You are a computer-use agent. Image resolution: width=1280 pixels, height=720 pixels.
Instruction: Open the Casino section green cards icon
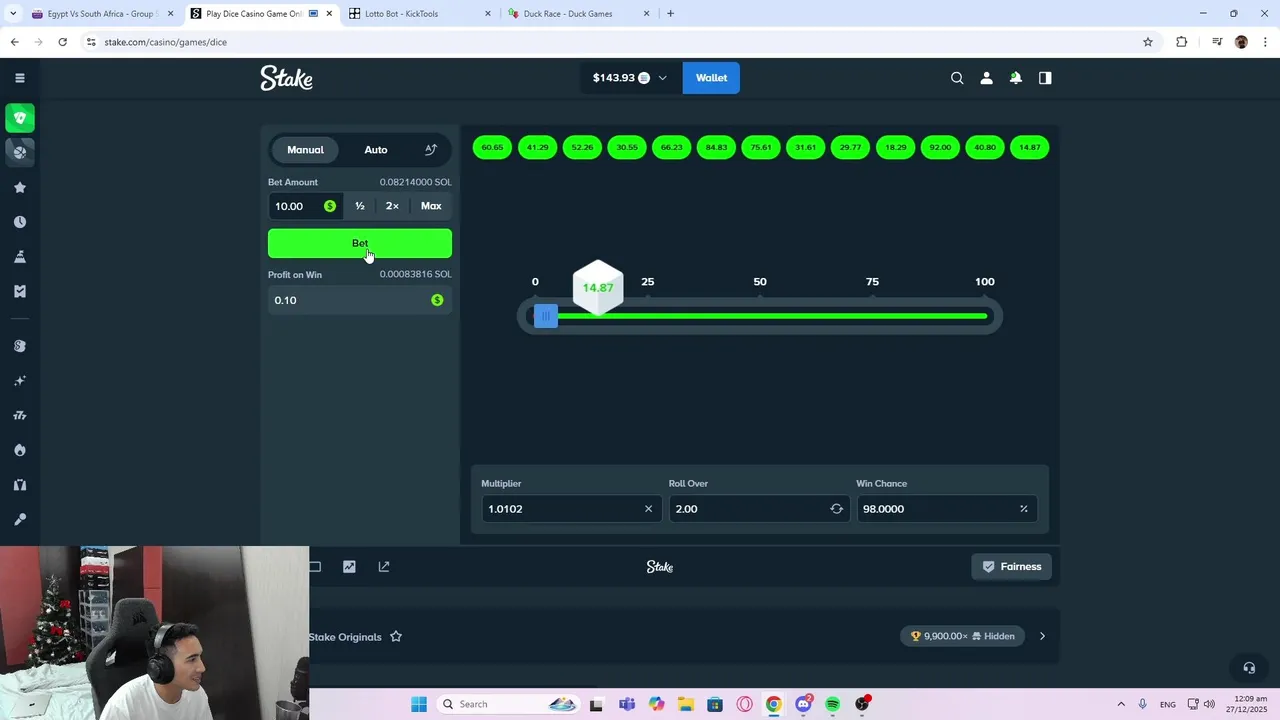[x=19, y=118]
